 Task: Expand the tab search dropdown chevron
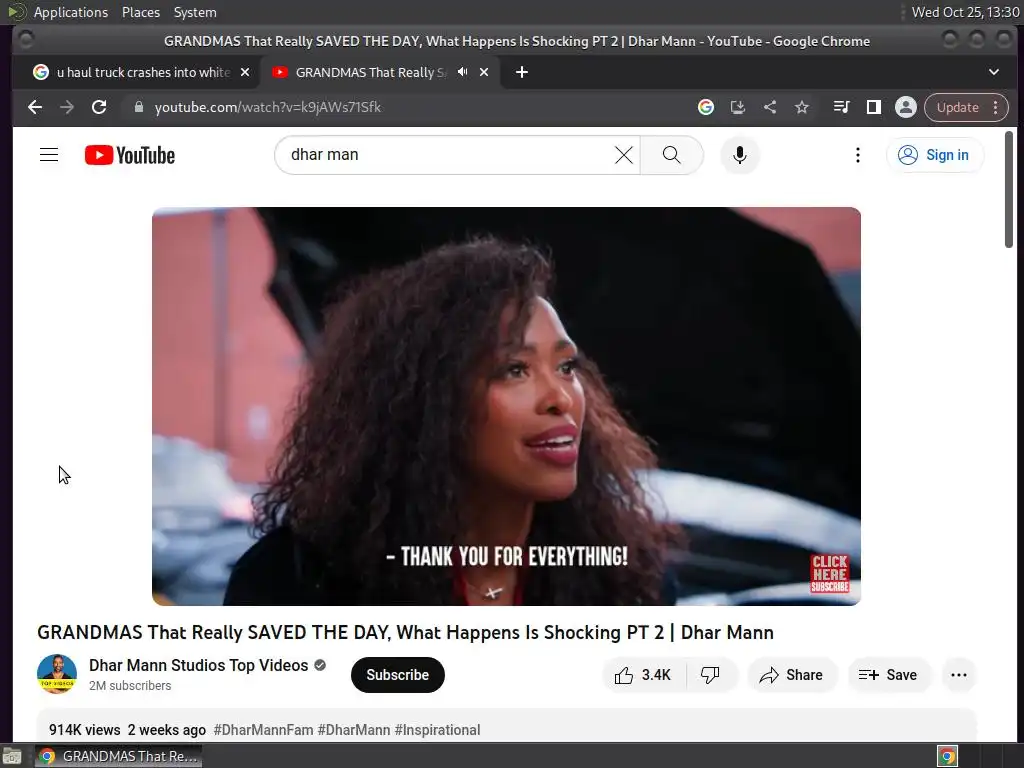tap(994, 72)
